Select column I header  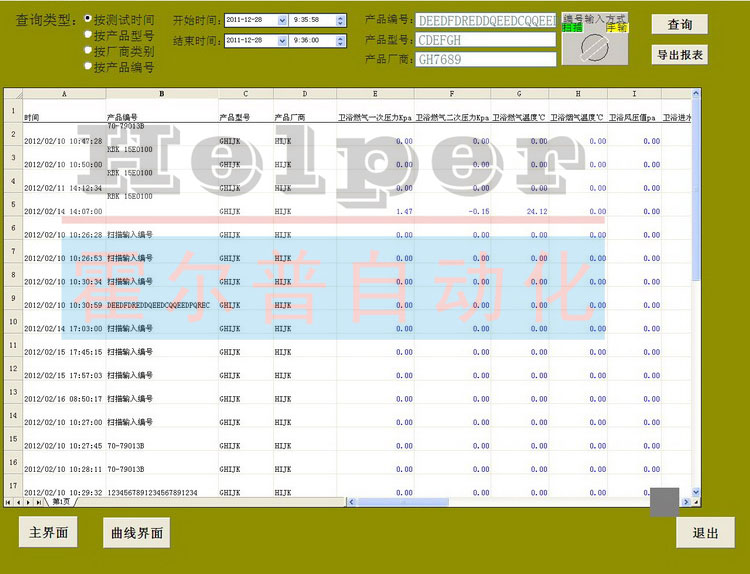click(635, 94)
